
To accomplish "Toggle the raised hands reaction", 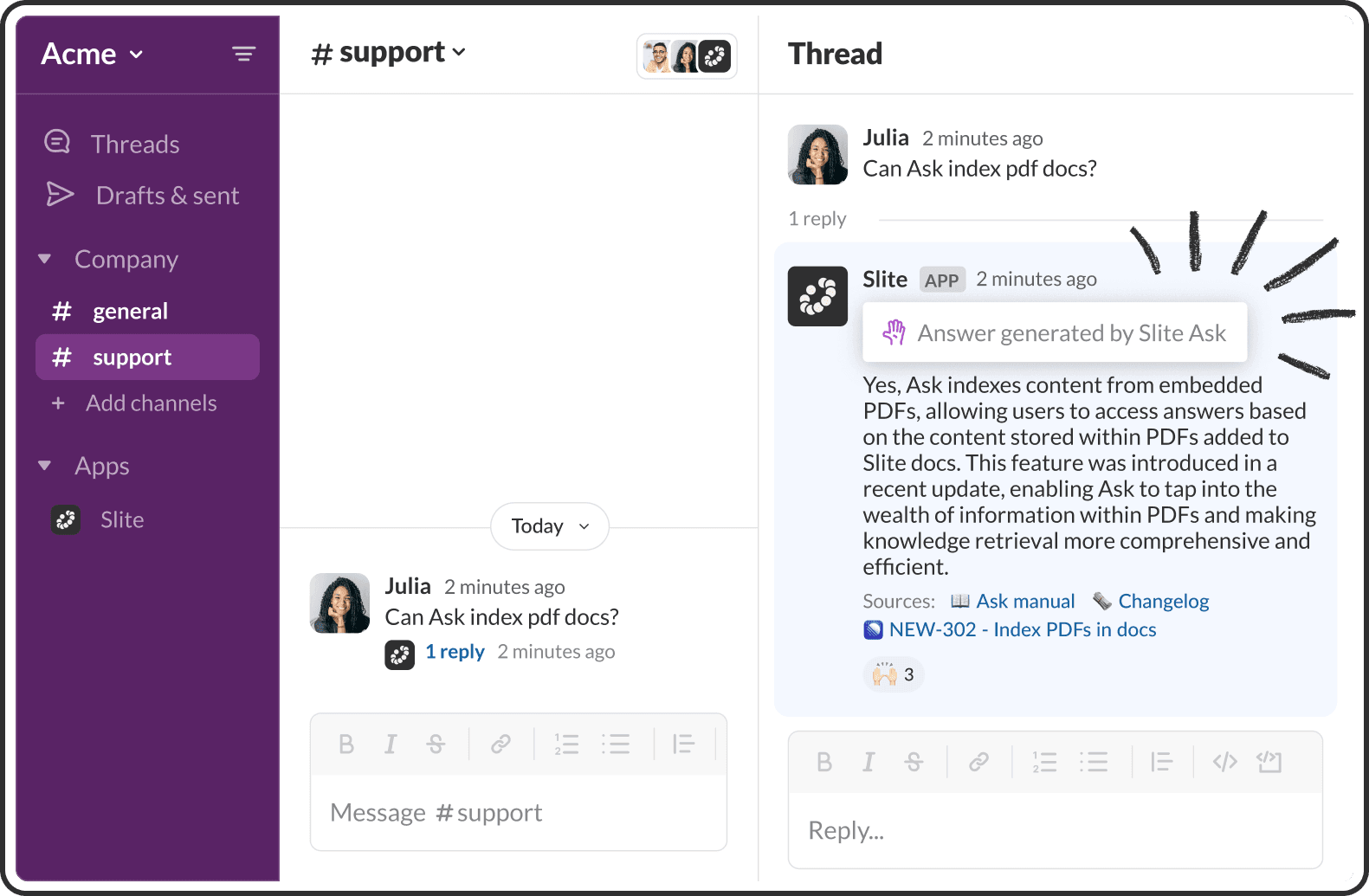I will 894,674.
